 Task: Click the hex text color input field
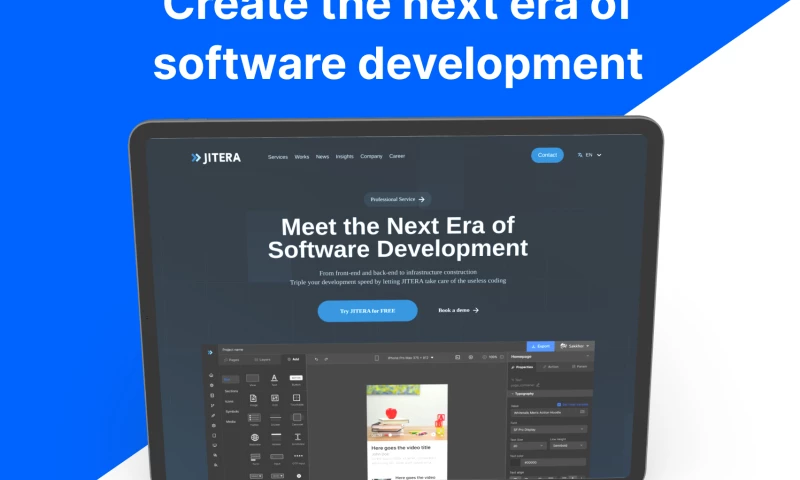(554, 462)
